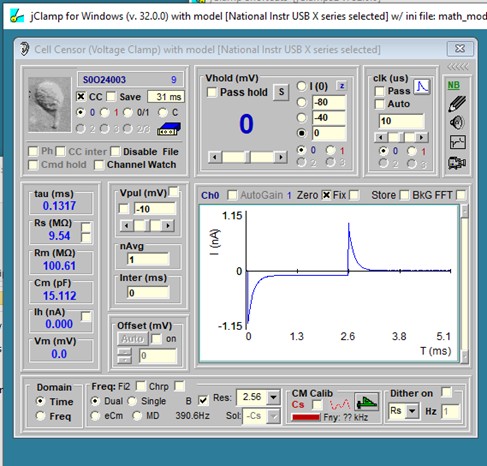Enable the Fix checkbox
This screenshot has width=487, height=466.
coord(354,195)
